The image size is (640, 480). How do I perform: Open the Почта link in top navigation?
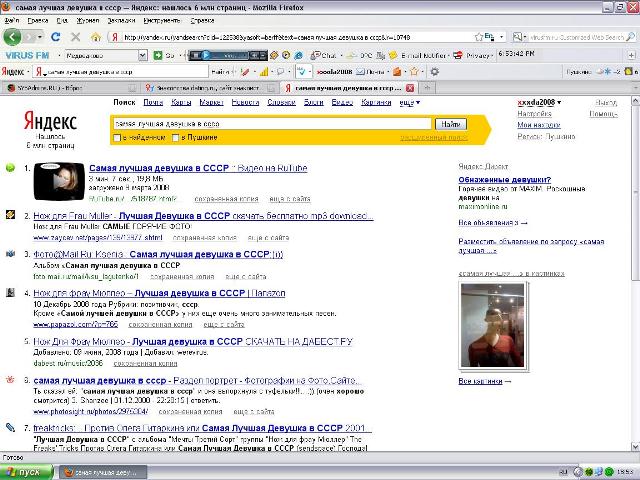(x=153, y=102)
